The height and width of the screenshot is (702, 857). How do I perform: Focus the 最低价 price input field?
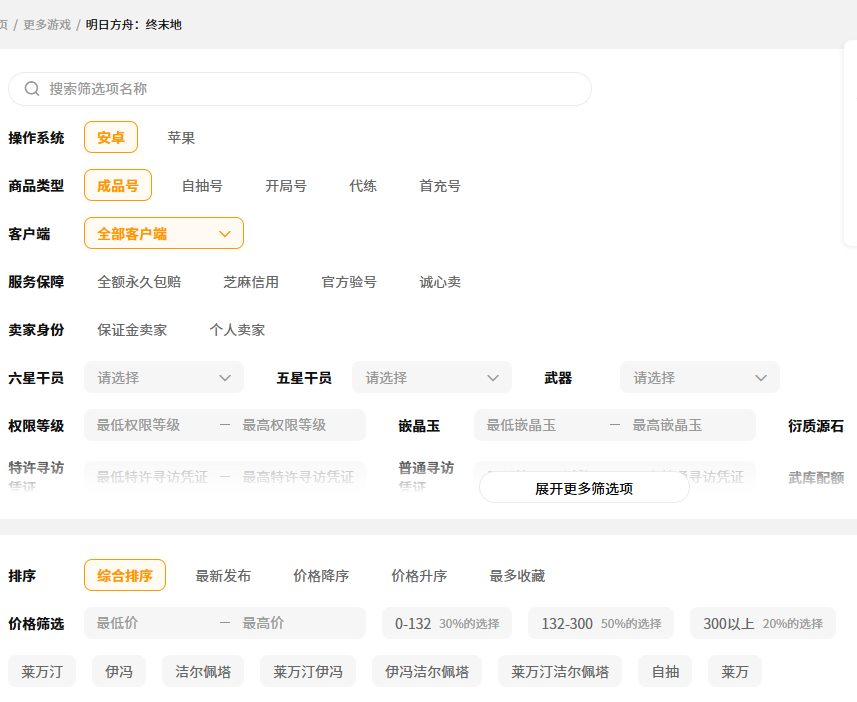(x=150, y=624)
